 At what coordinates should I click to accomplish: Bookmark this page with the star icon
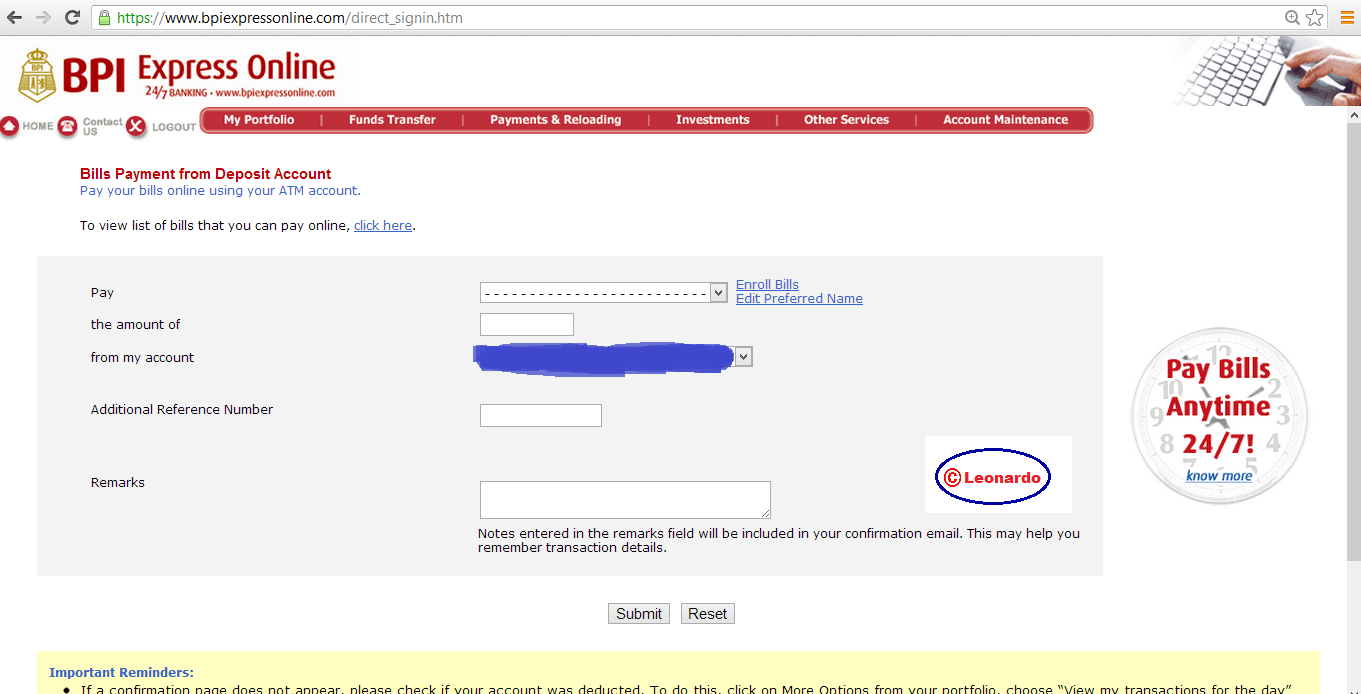[1315, 18]
